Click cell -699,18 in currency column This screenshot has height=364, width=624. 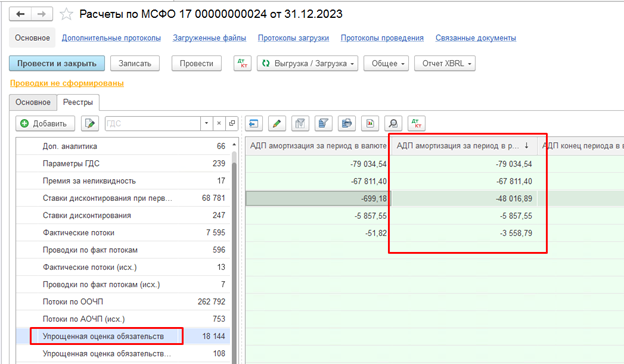pyautogui.click(x=318, y=198)
